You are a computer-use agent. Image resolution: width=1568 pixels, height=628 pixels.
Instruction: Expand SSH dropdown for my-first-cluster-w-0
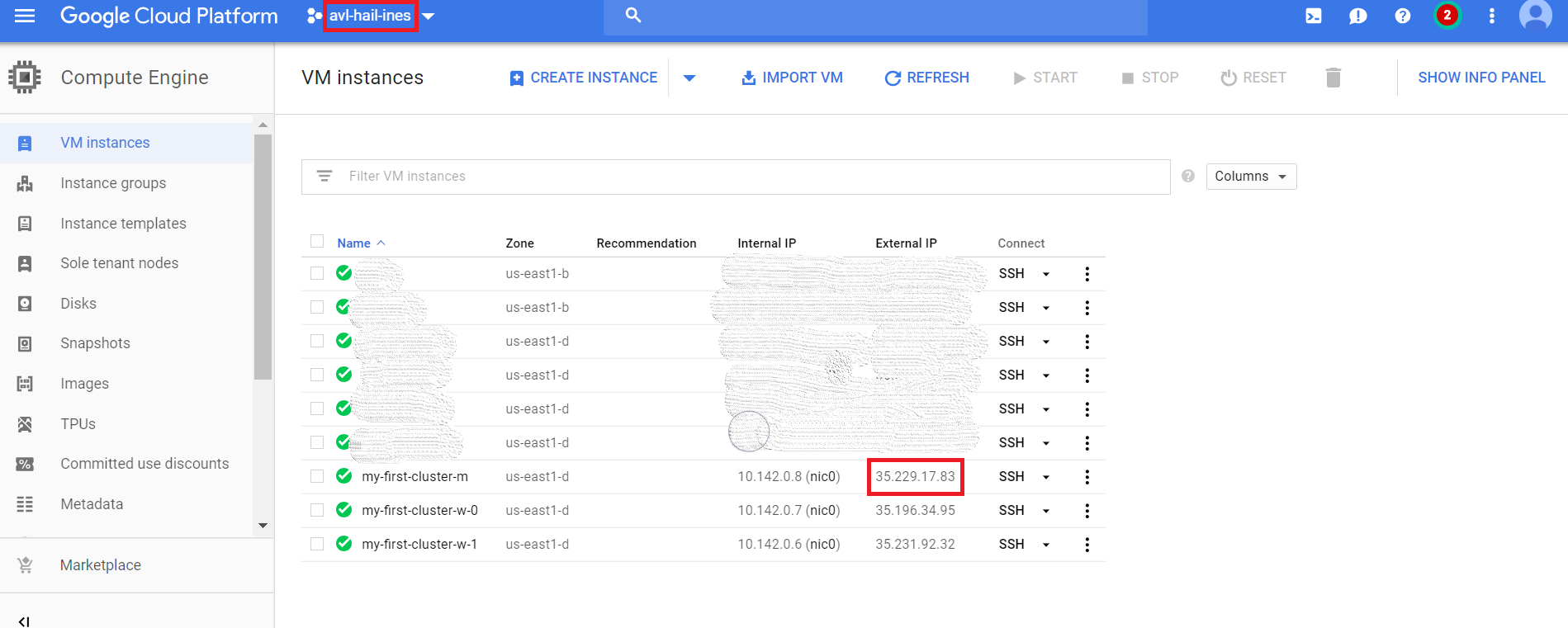point(1046,511)
